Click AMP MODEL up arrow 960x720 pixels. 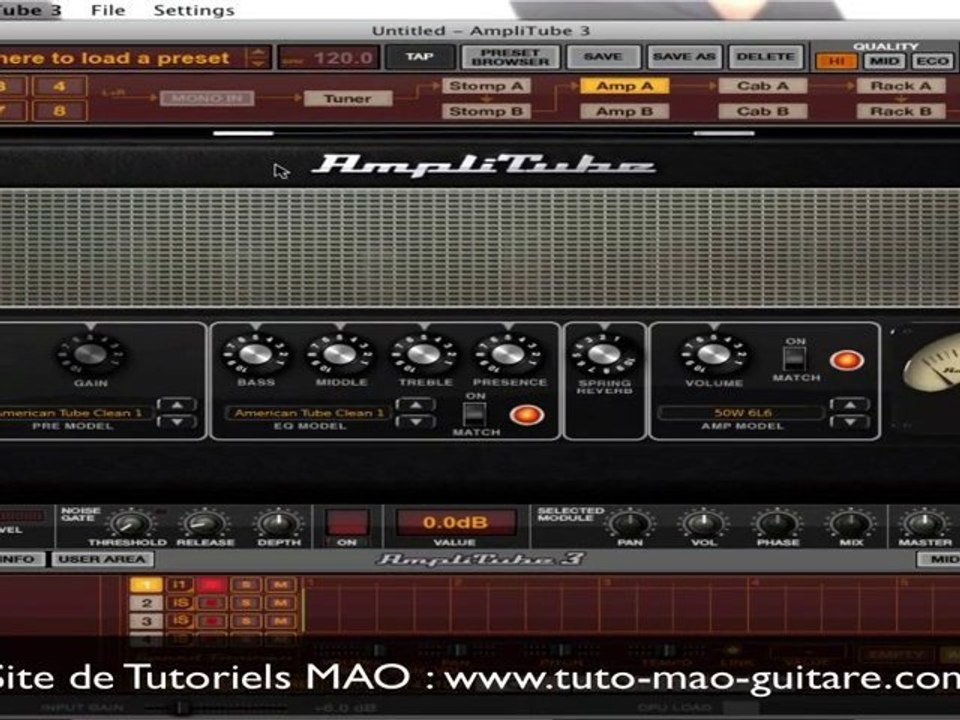pos(850,405)
